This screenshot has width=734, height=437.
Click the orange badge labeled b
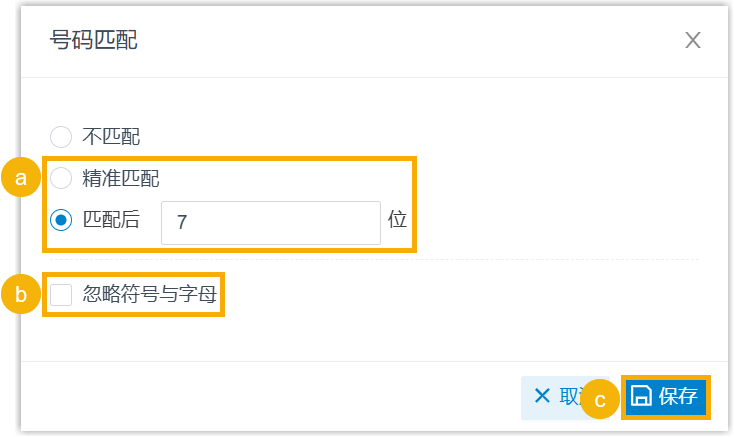(20, 294)
